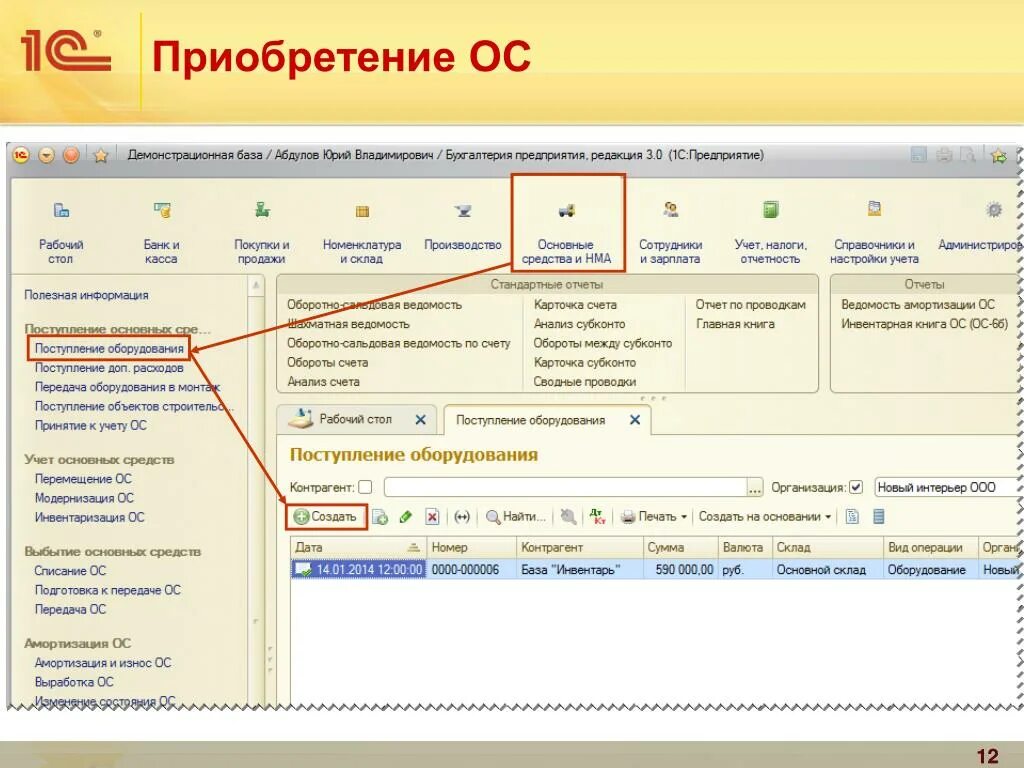Click the Создать button

click(326, 517)
